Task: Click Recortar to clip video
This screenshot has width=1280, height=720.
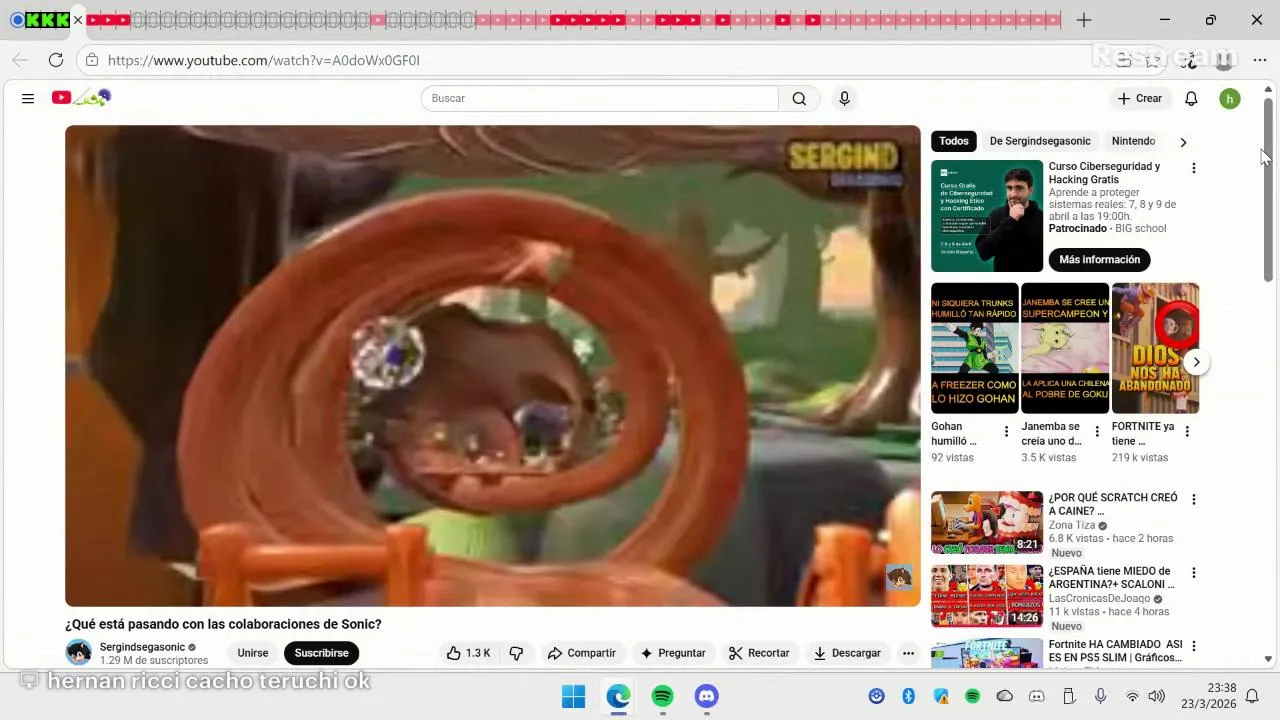Action: pyautogui.click(x=759, y=653)
